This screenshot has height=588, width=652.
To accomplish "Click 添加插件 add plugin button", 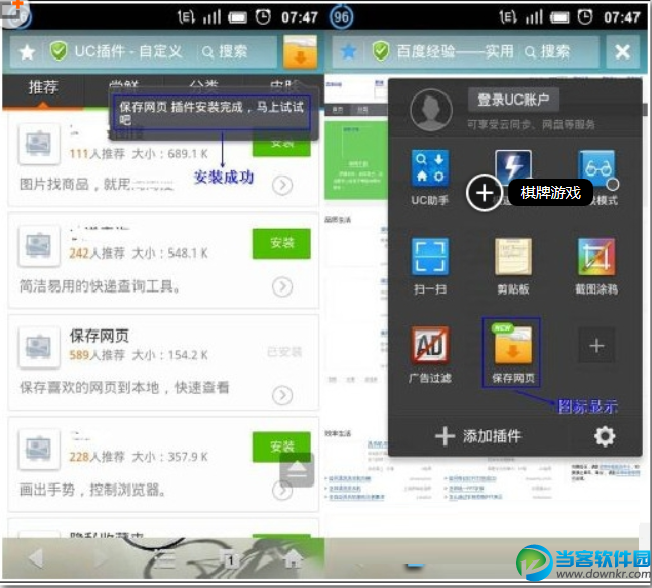I will [478, 436].
